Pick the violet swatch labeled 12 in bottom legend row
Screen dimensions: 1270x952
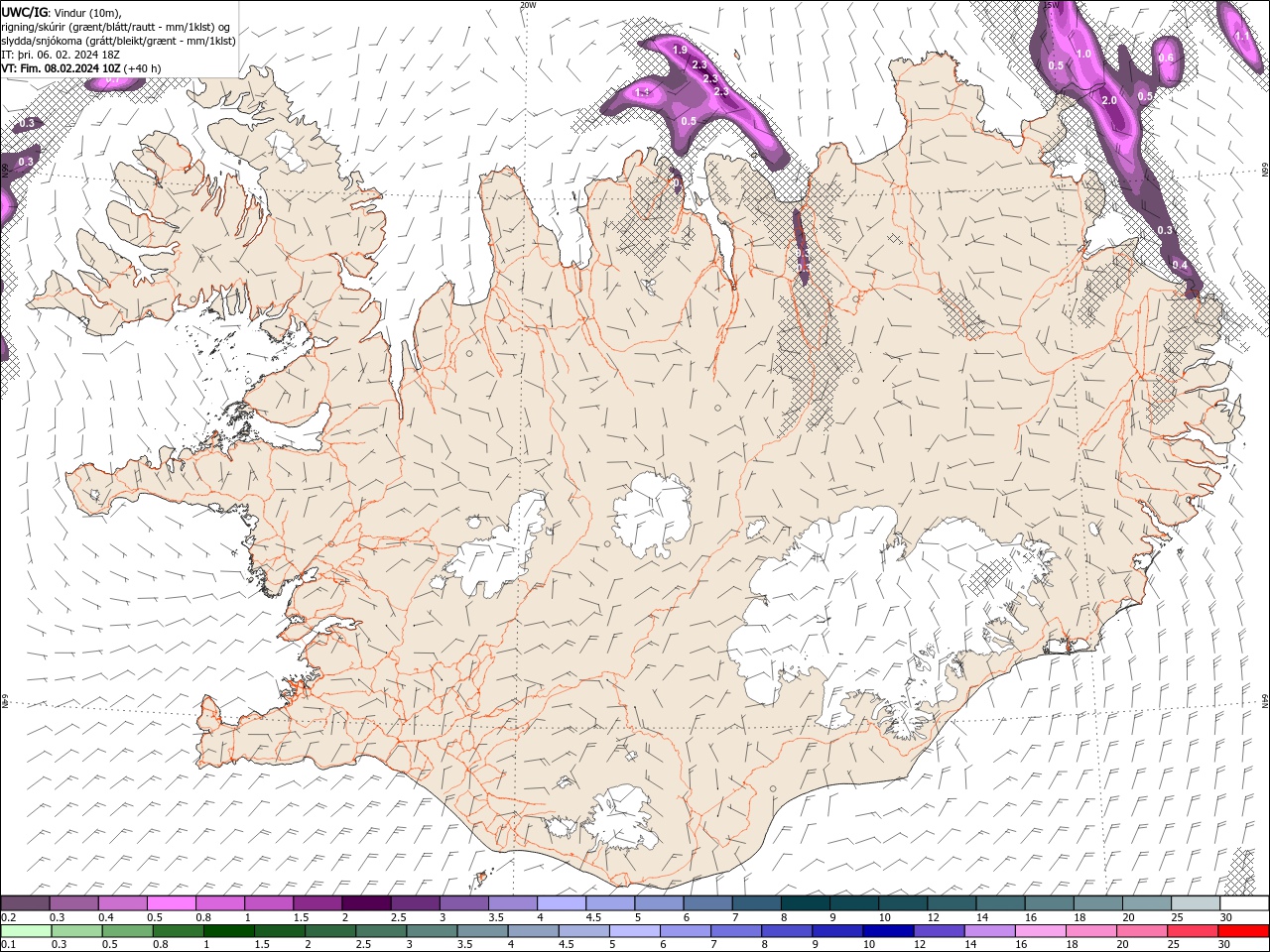(x=939, y=931)
